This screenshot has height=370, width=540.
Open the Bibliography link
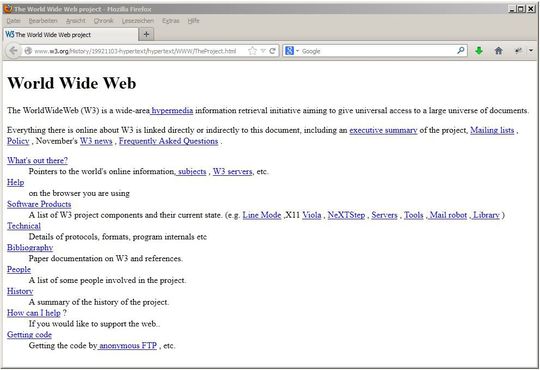pos(30,248)
